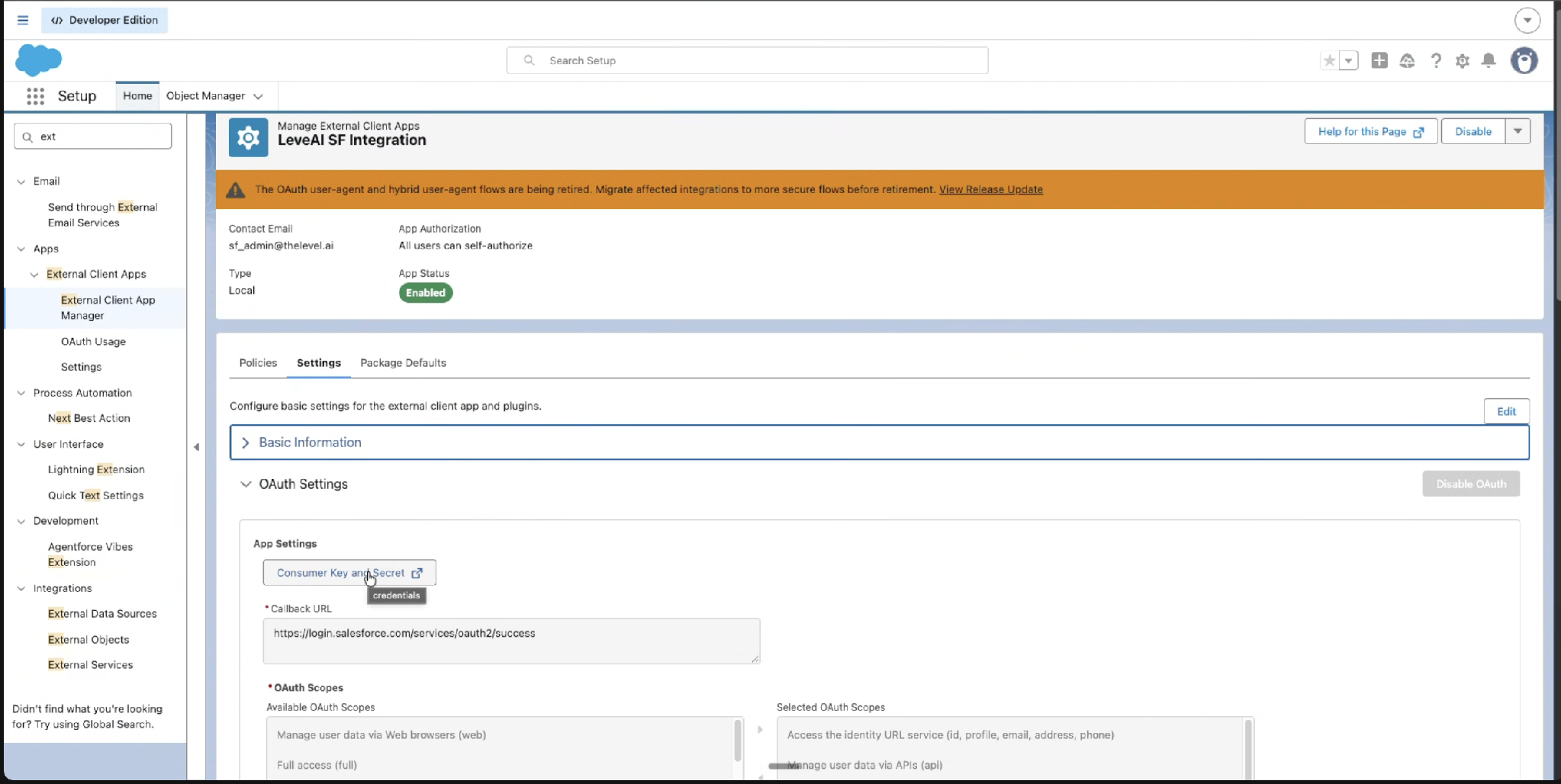Open the dropdown arrow next to Disable
This screenshot has width=1561, height=784.
(1518, 131)
